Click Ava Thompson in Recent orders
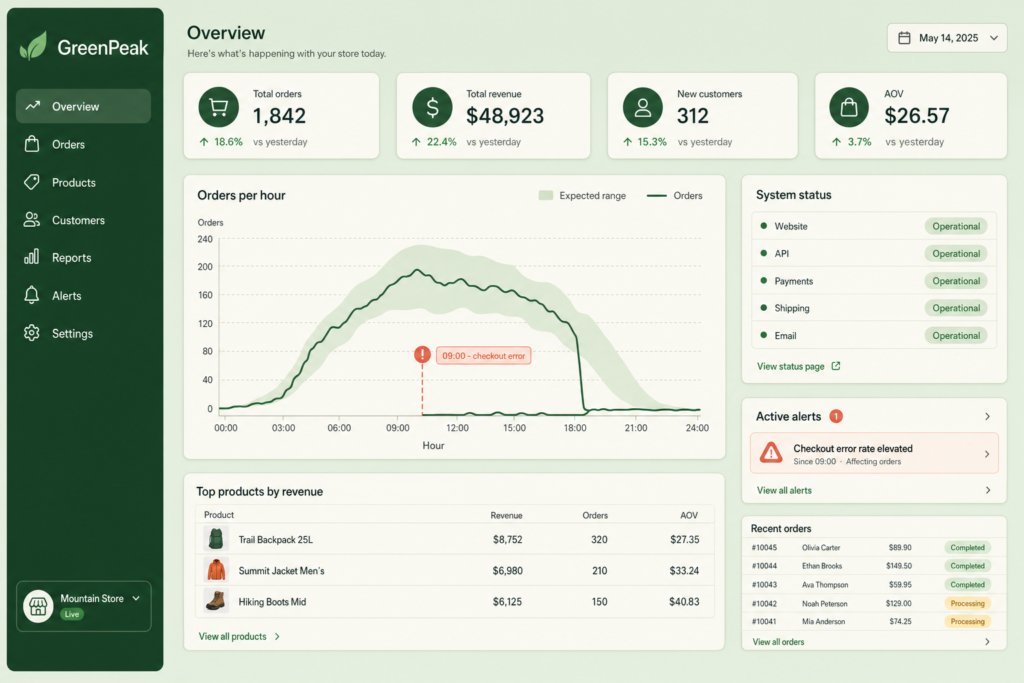1024x683 pixels. point(825,584)
